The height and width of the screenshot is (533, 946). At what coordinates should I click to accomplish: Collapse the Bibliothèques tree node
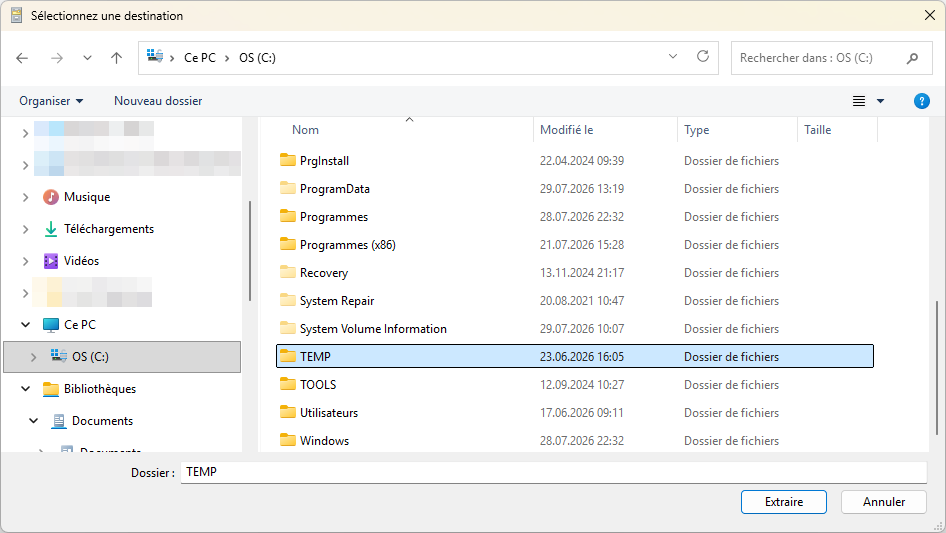pyautogui.click(x=25, y=389)
